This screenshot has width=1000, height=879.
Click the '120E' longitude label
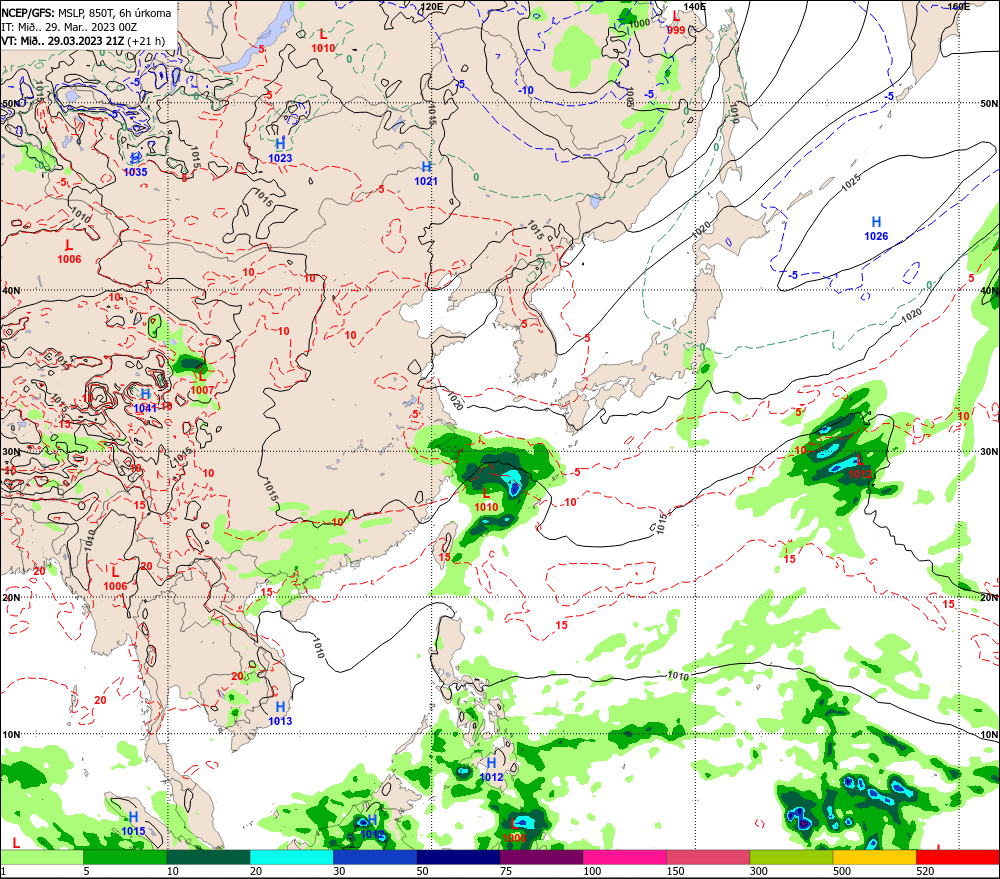[x=432, y=6]
